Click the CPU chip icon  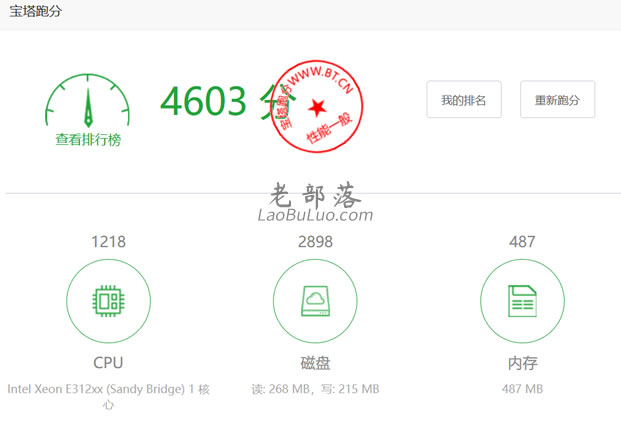coord(108,301)
